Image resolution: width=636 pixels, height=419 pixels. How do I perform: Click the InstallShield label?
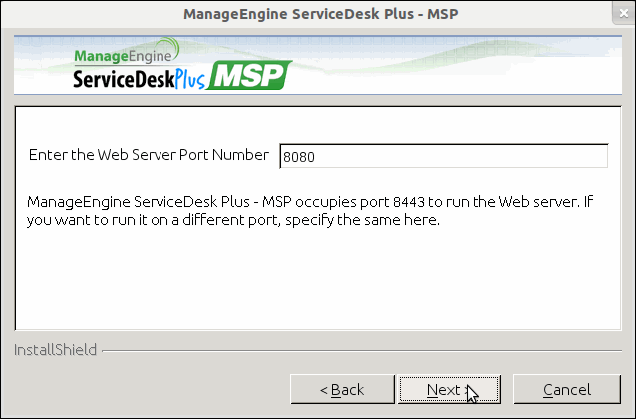tap(55, 350)
